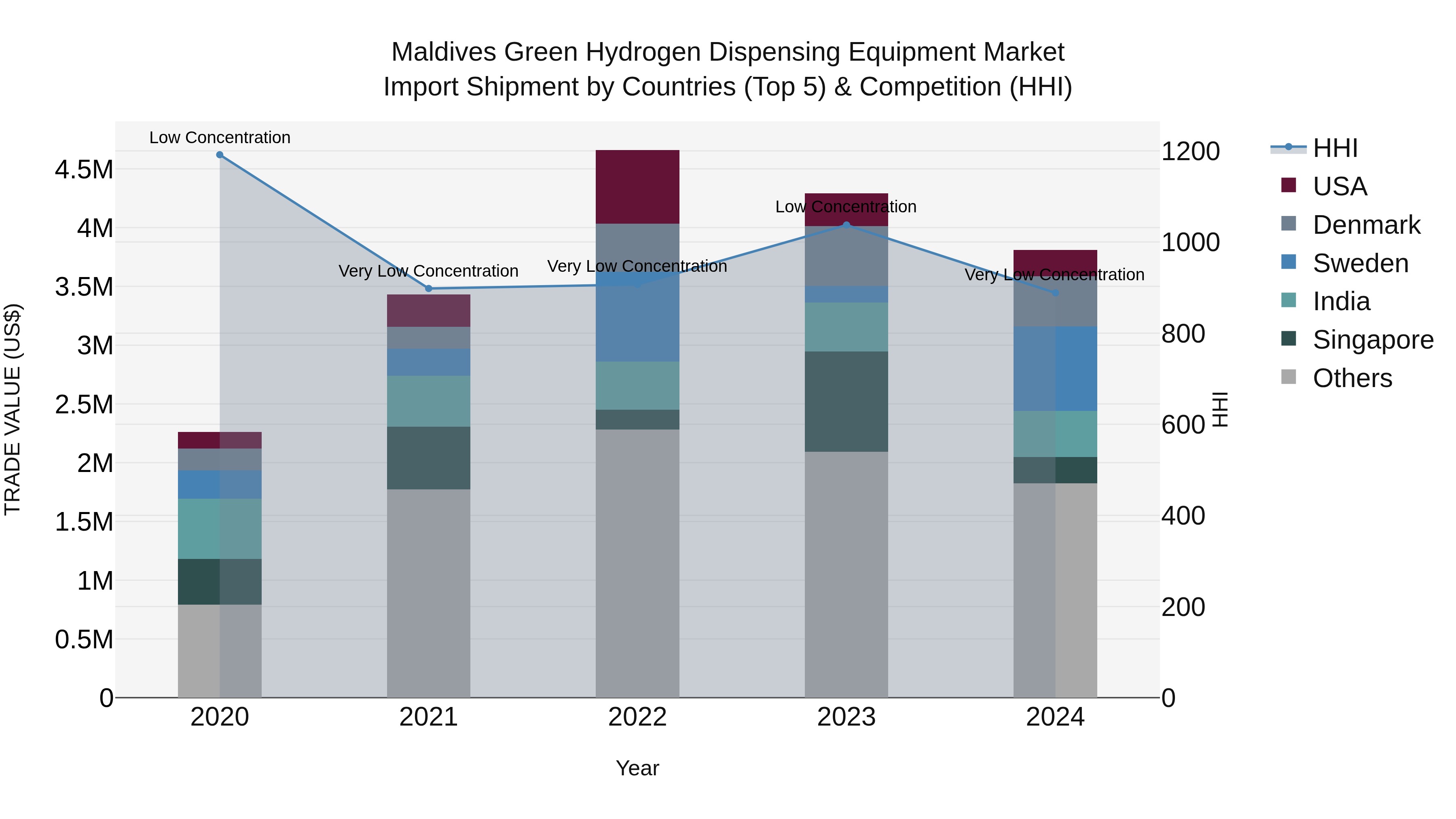Viewport: 1456px width, 819px height.
Task: Toggle the Singapore legend entry
Action: [1358, 340]
